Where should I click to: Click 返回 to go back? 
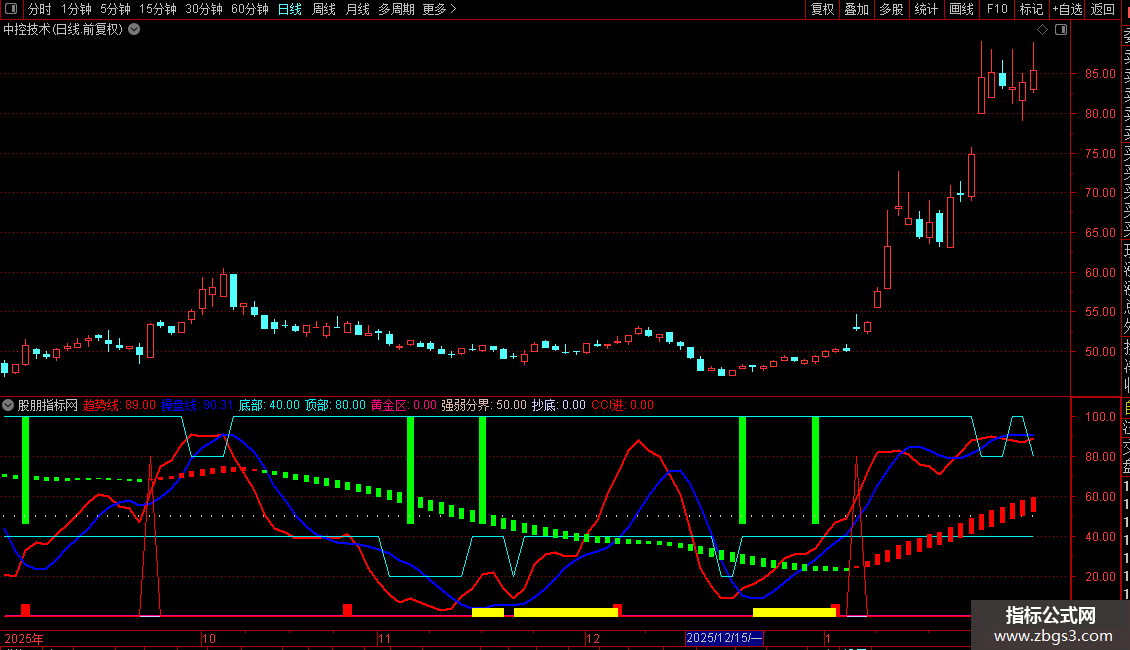[1103, 9]
